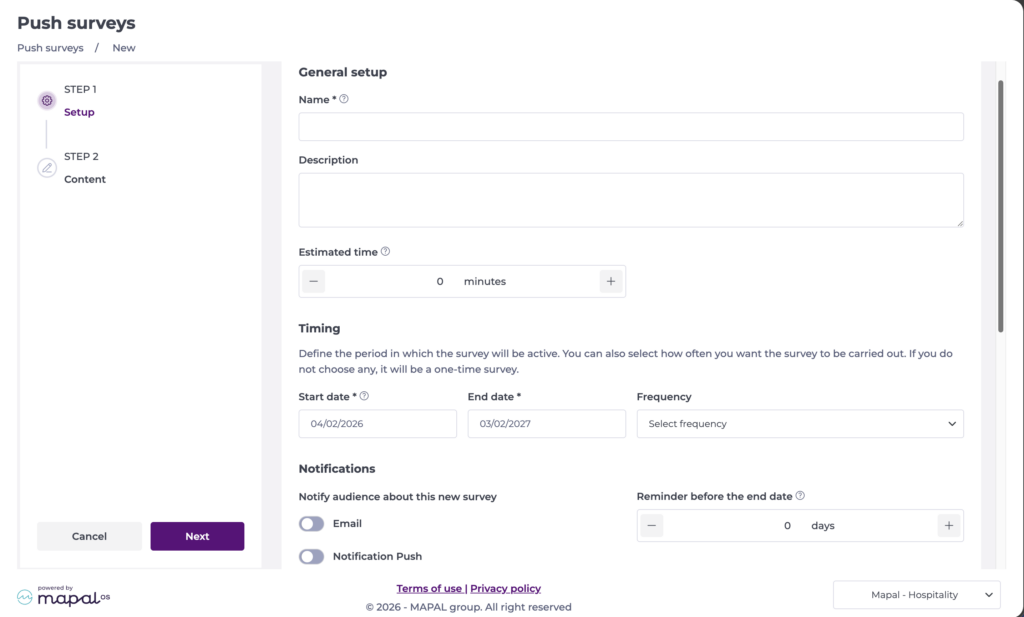Expand the Mapal - Hospitality selector
1024x617 pixels.
click(x=916, y=595)
